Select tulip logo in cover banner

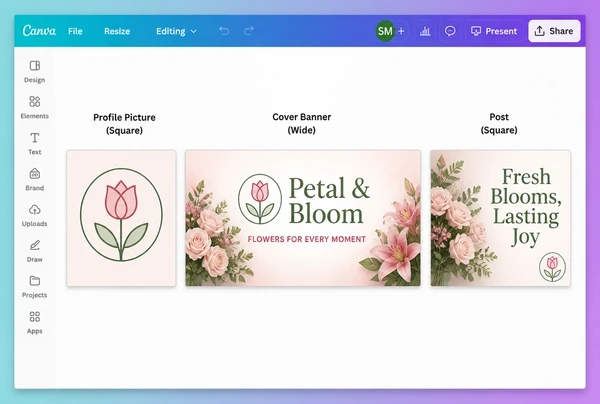click(260, 199)
